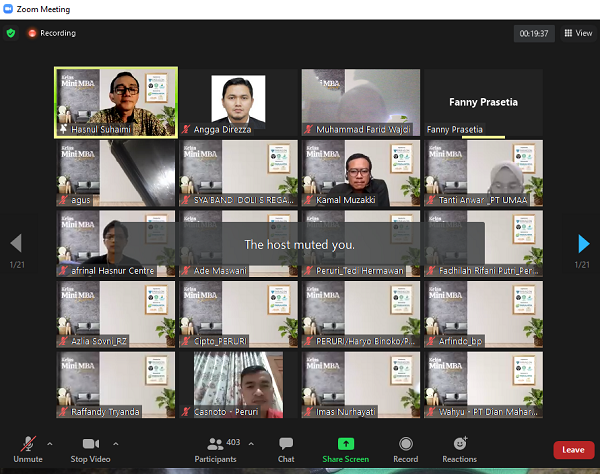Viewport: 600px width, 474px height.
Task: Click muted mic icon on Azlia Sovni_RZ
Action: [64, 341]
